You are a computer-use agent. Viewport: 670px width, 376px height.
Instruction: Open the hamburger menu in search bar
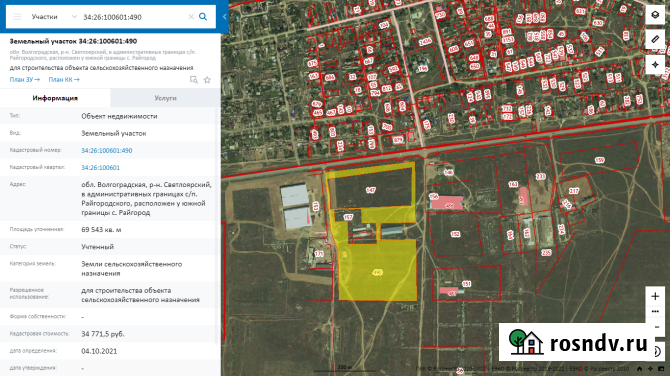click(x=18, y=17)
